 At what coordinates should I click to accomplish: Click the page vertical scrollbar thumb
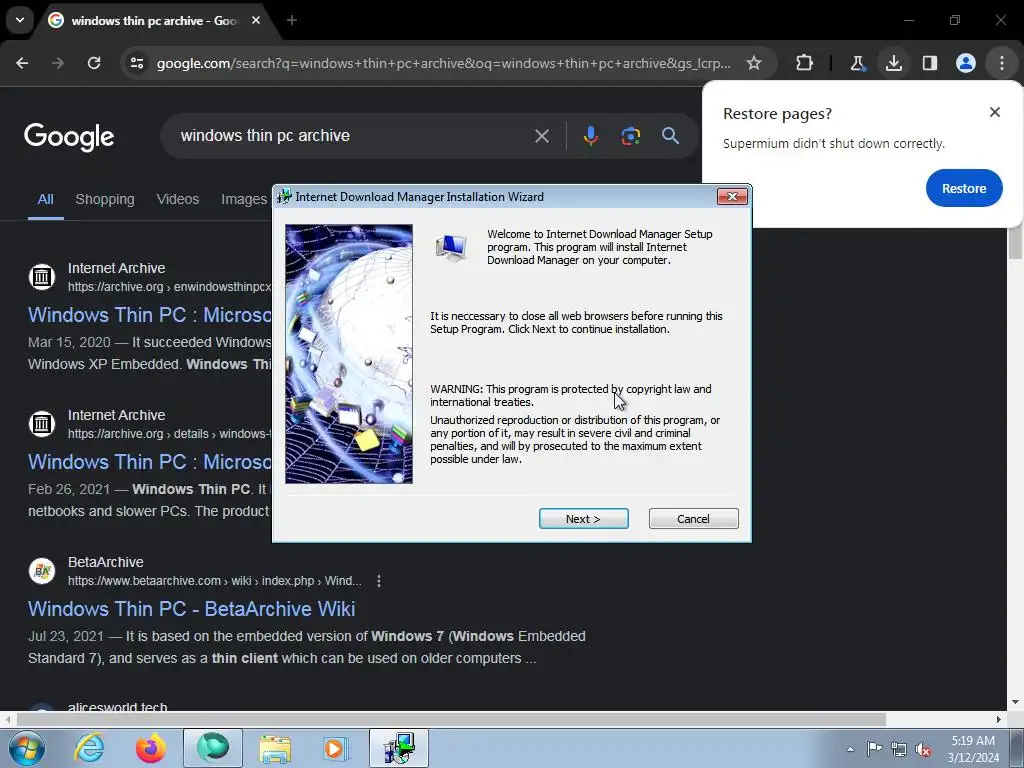[x=1015, y=244]
